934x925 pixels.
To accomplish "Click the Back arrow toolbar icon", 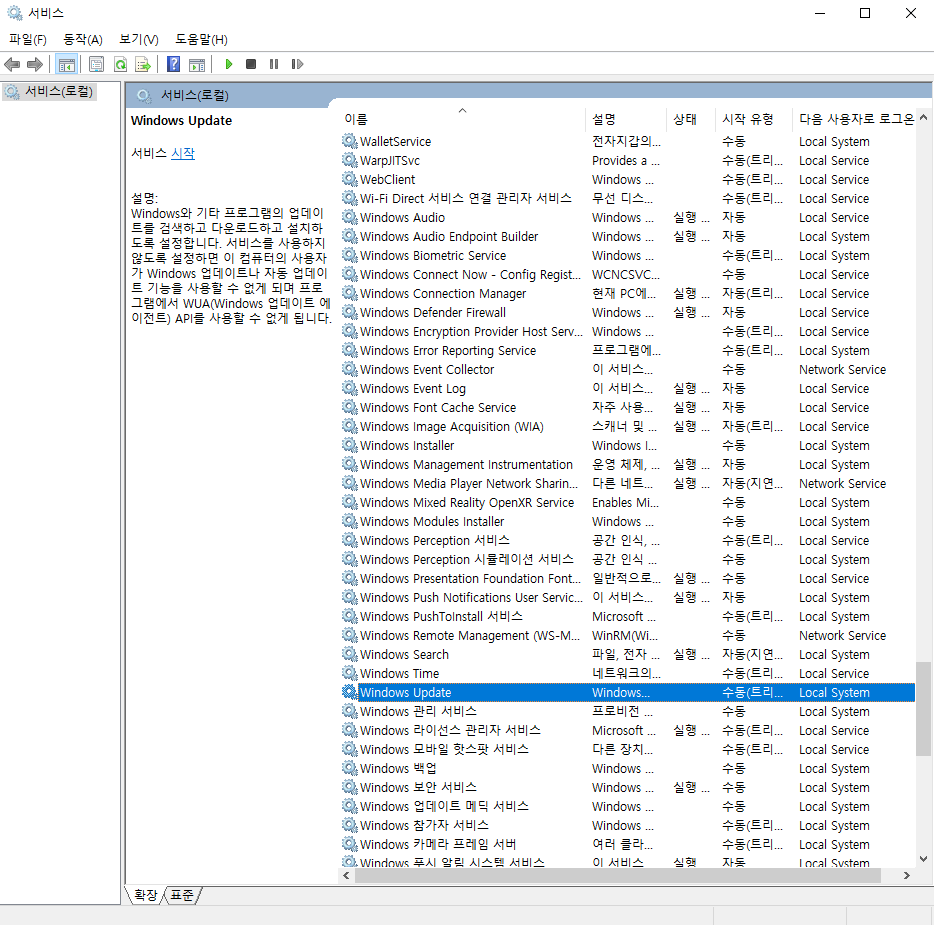I will pyautogui.click(x=12, y=64).
